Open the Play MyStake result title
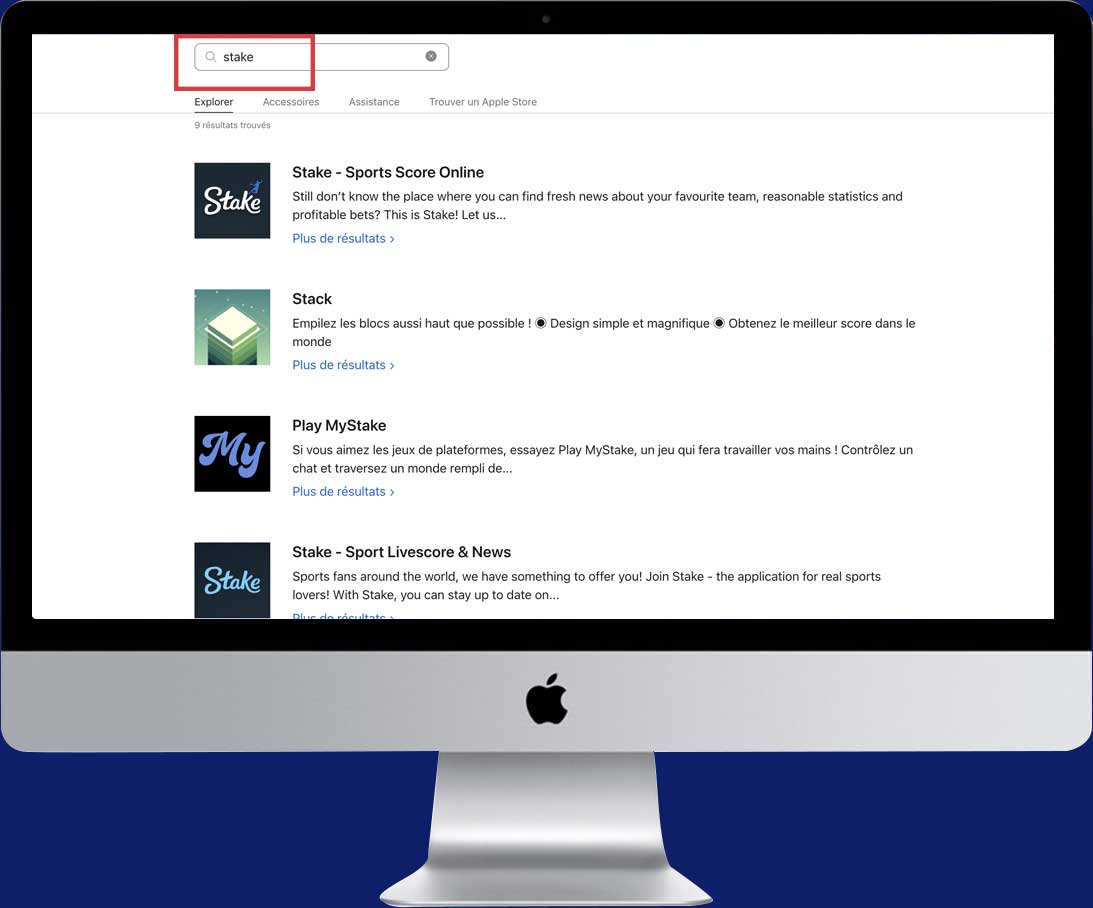This screenshot has height=908, width=1093. (339, 426)
